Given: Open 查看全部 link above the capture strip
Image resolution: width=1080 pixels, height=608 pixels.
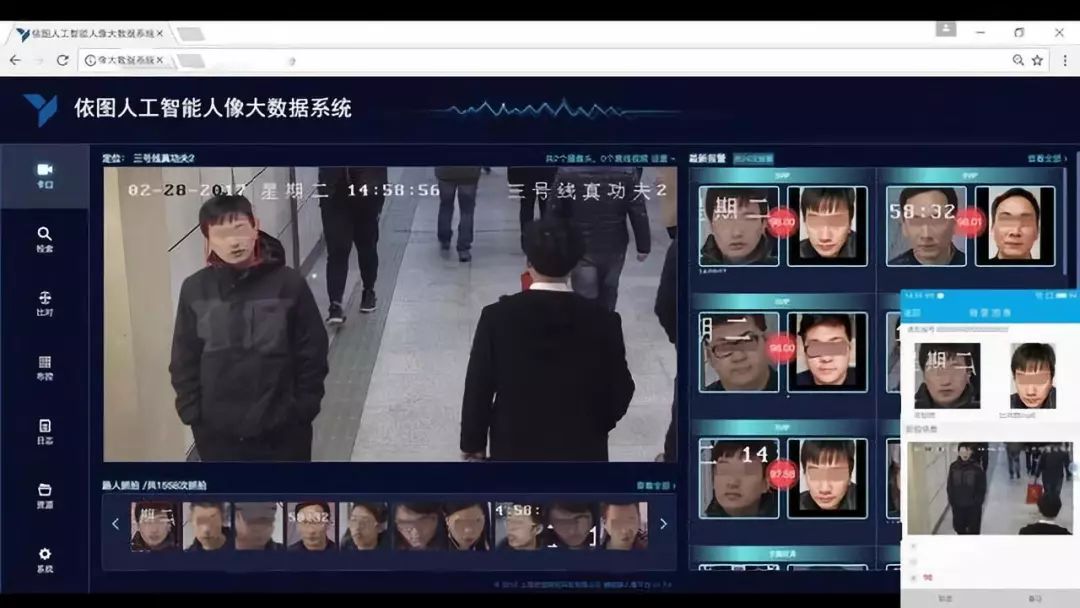Looking at the screenshot, I should tap(656, 485).
